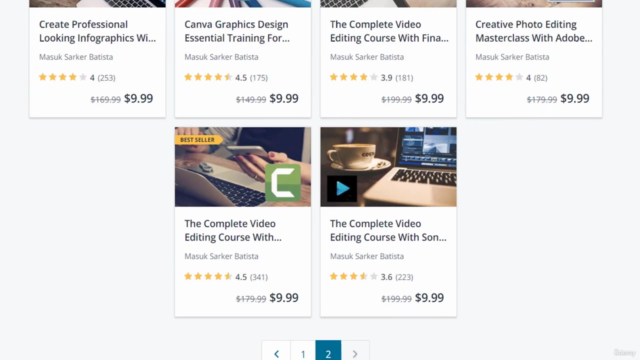Click the BEST SELLER badge
Image resolution: width=640 pixels, height=360 pixels.
coord(198,140)
